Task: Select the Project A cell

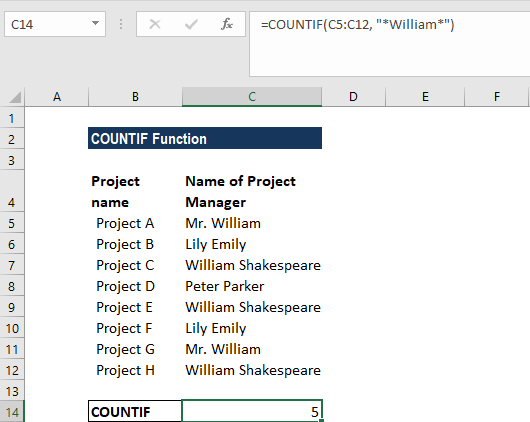Action: pyautogui.click(x=135, y=224)
